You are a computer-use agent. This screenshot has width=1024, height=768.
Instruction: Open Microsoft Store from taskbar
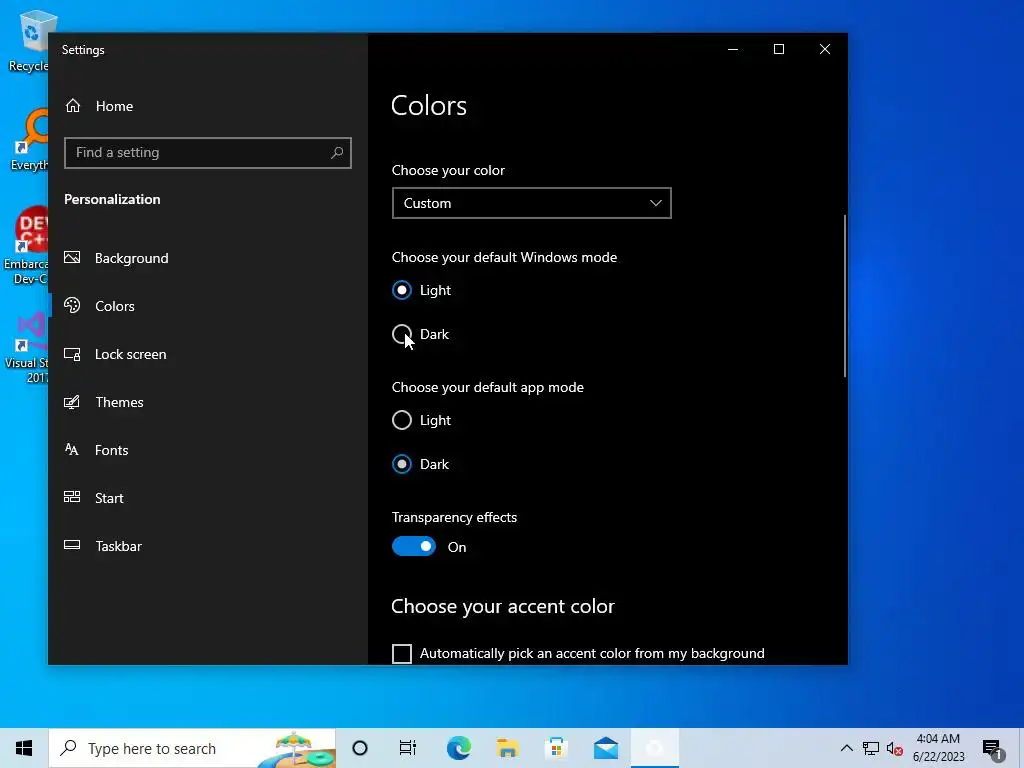[x=556, y=748]
